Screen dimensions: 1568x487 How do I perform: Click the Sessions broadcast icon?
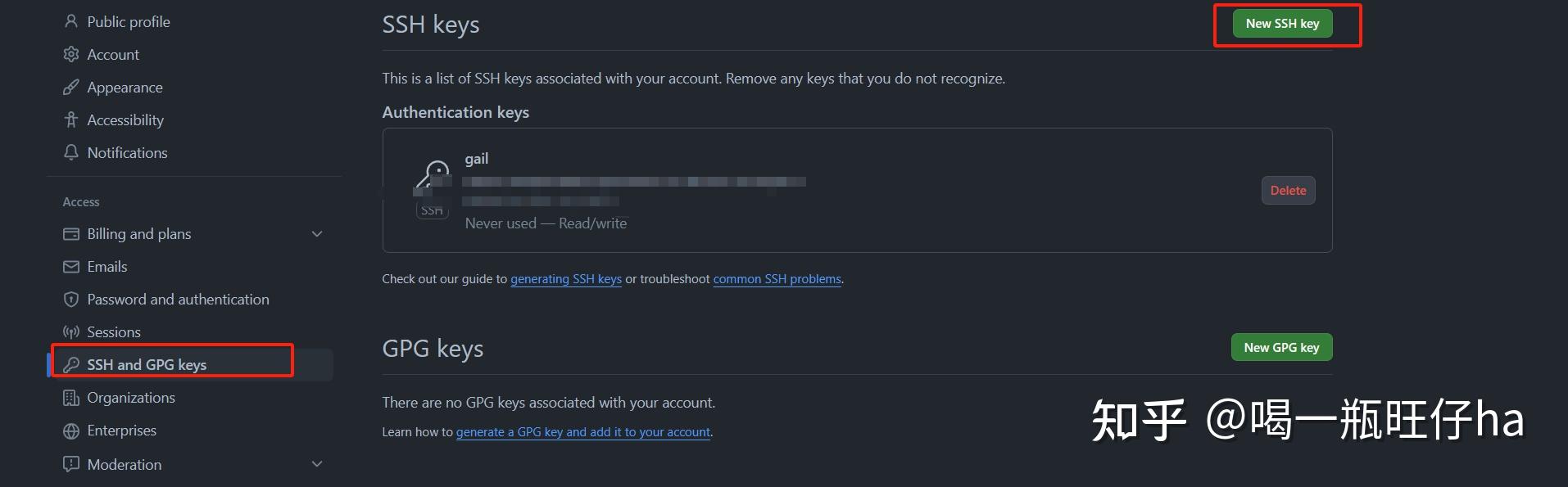71,332
